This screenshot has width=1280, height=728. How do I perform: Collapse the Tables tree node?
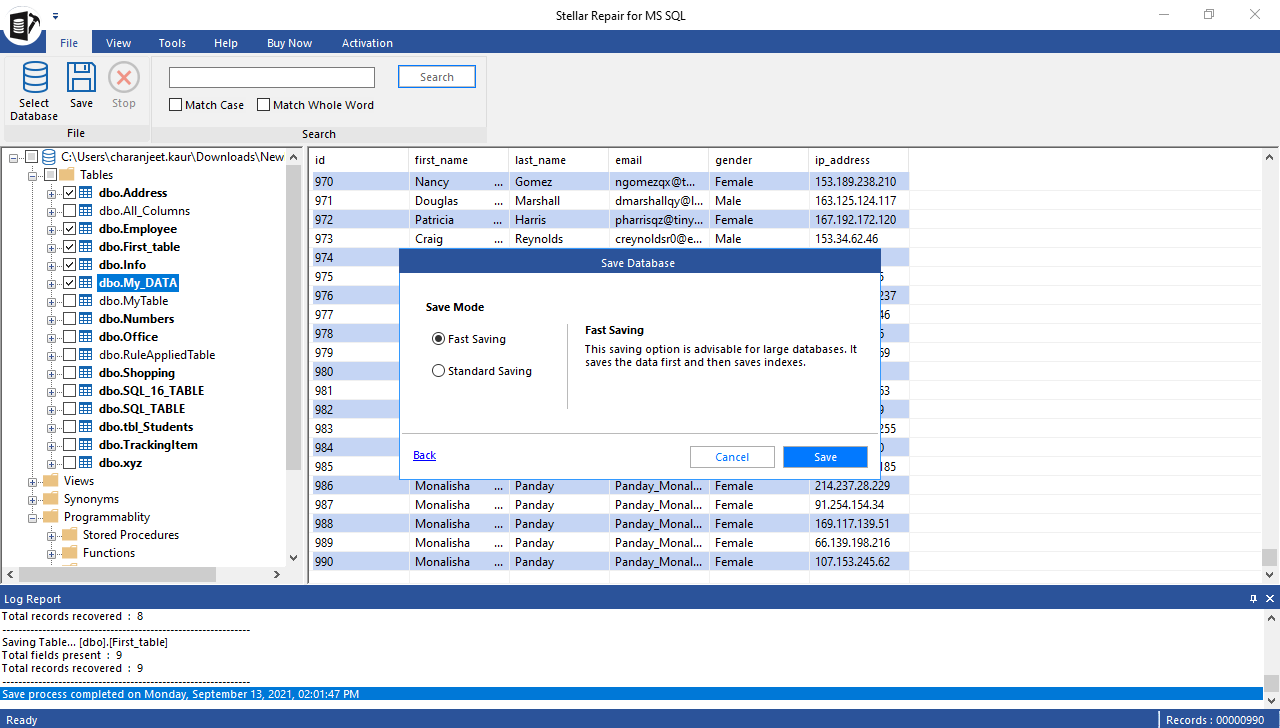(x=32, y=175)
